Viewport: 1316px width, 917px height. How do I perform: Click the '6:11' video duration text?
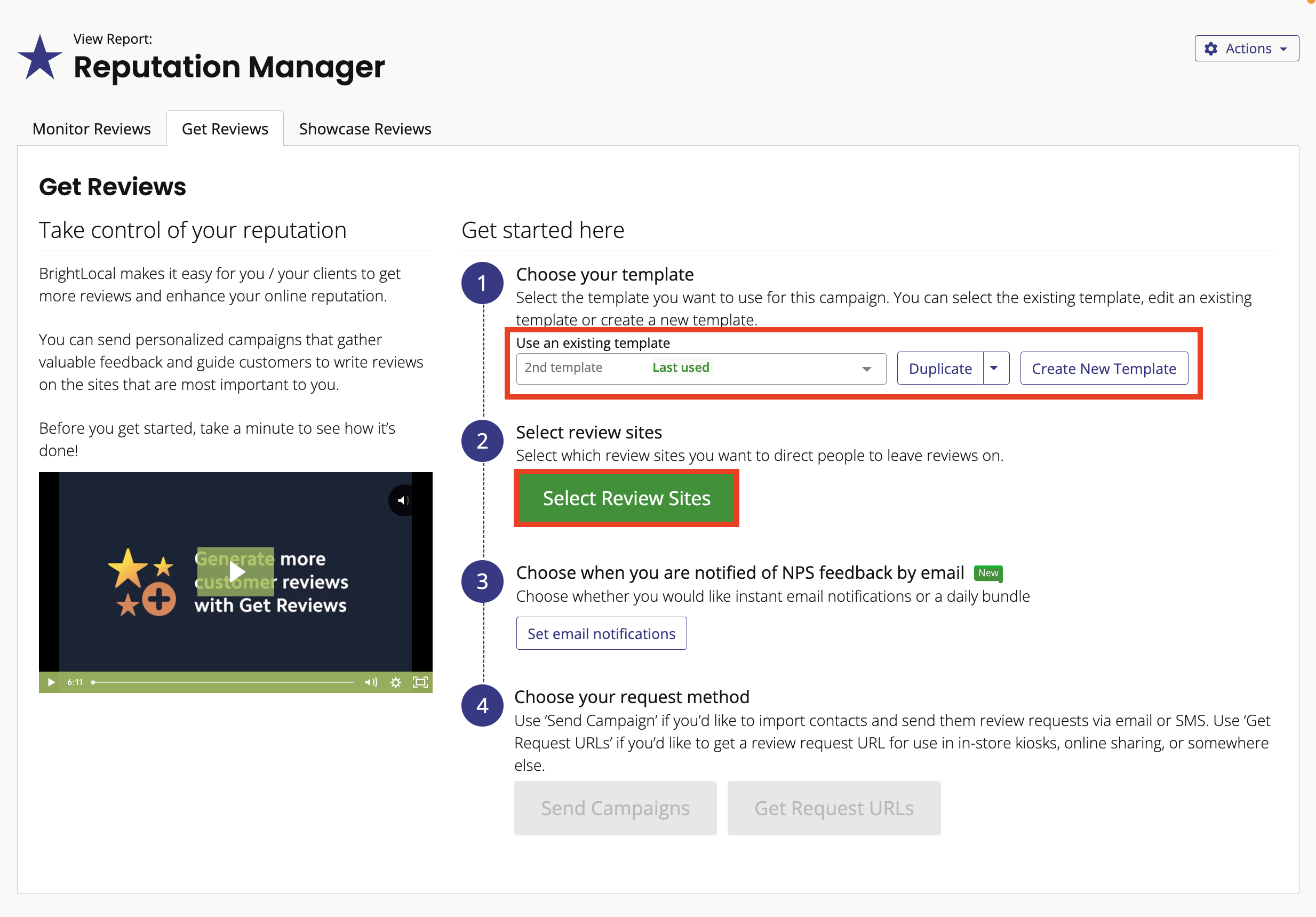click(x=75, y=682)
